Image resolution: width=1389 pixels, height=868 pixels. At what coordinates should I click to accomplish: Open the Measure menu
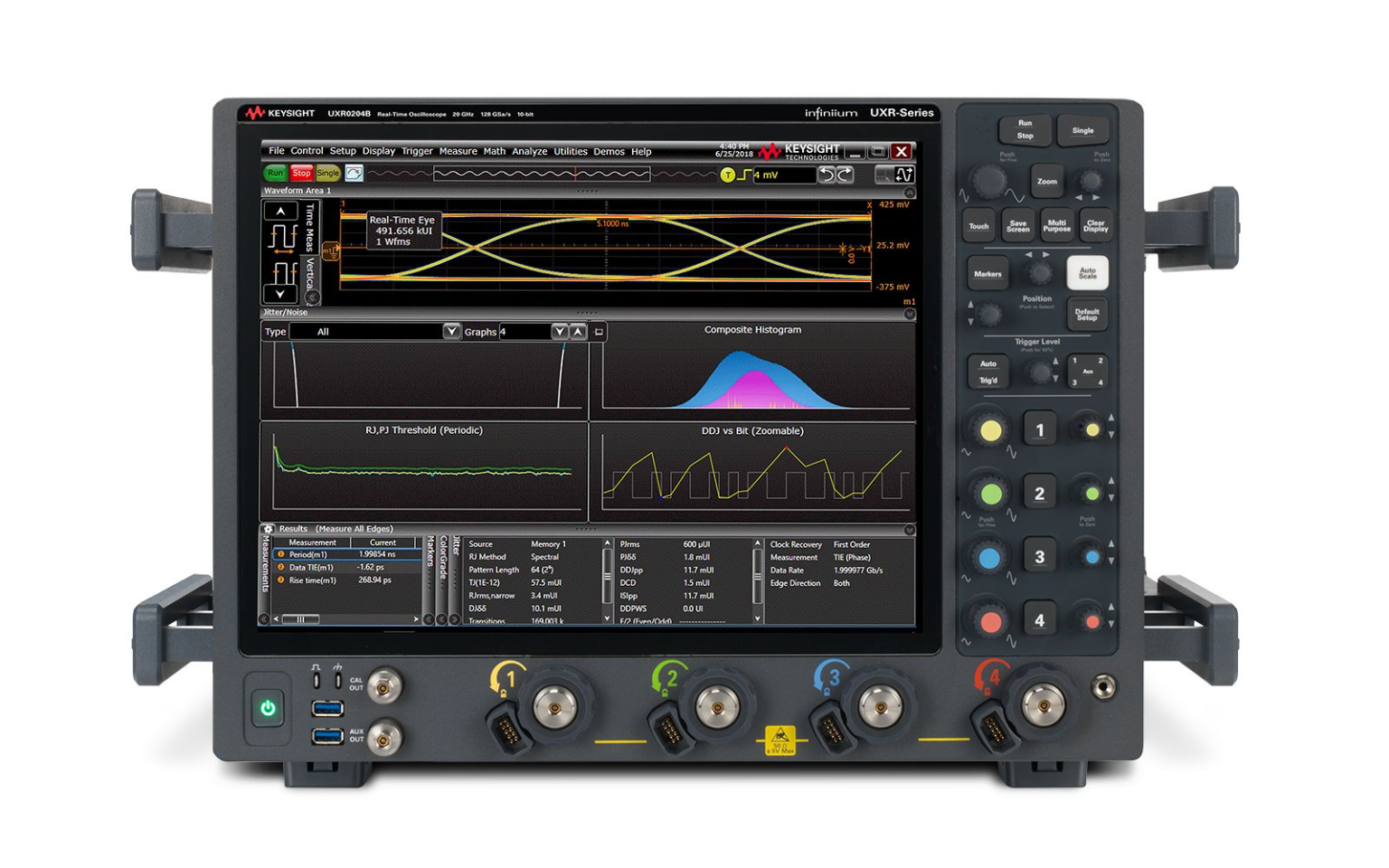[458, 151]
